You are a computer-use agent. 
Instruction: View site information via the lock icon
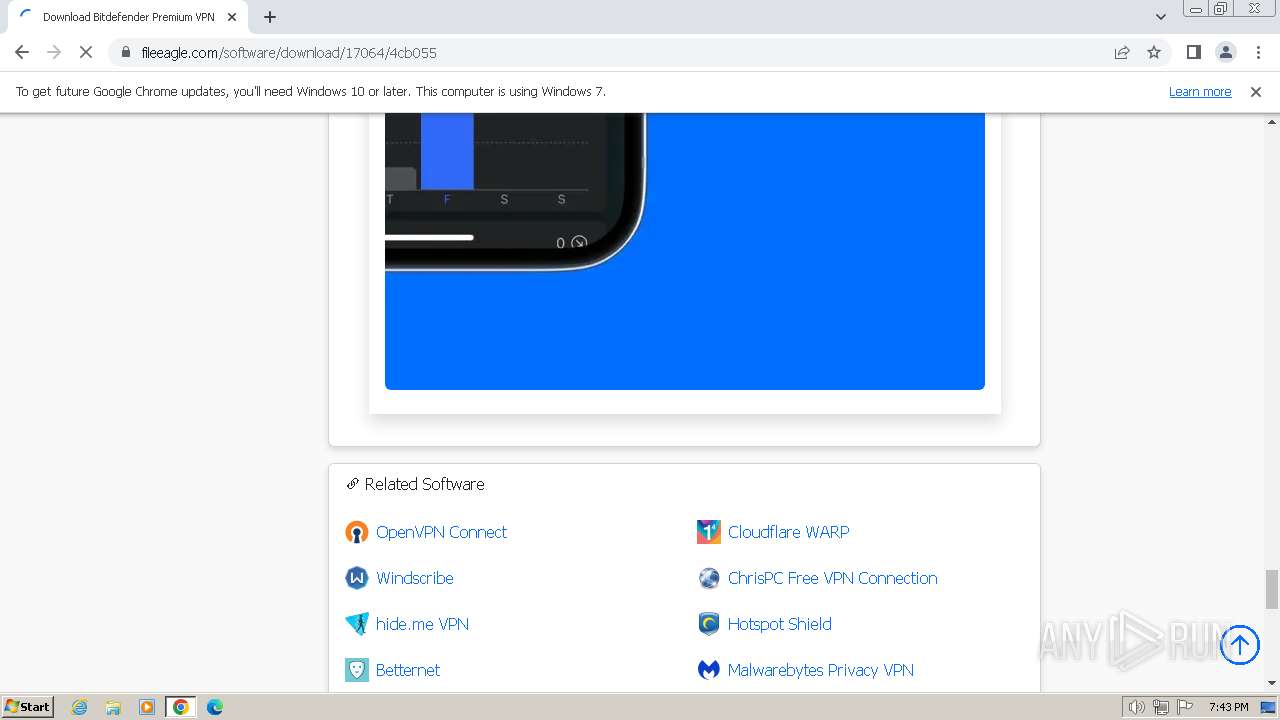tap(125, 52)
